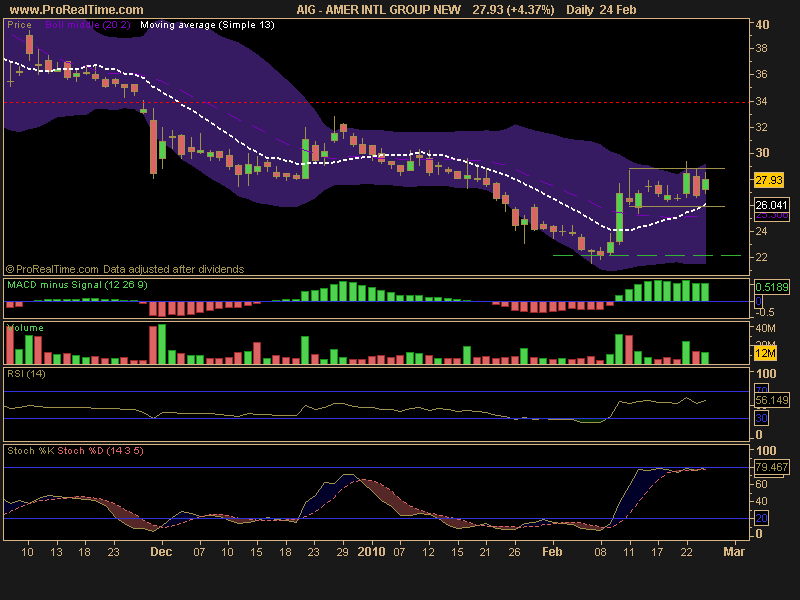Click the MACD minus Signal (12 26 9) label
Image resolution: width=800 pixels, height=600 pixels.
(x=77, y=285)
